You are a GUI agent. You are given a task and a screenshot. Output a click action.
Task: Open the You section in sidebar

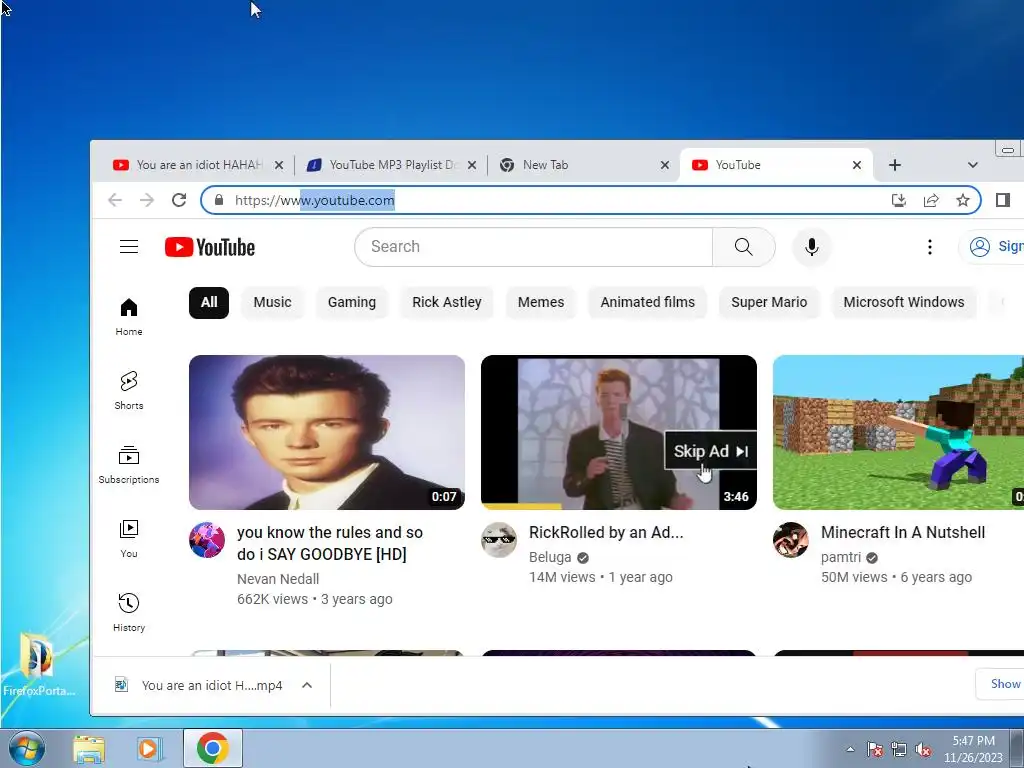129,539
